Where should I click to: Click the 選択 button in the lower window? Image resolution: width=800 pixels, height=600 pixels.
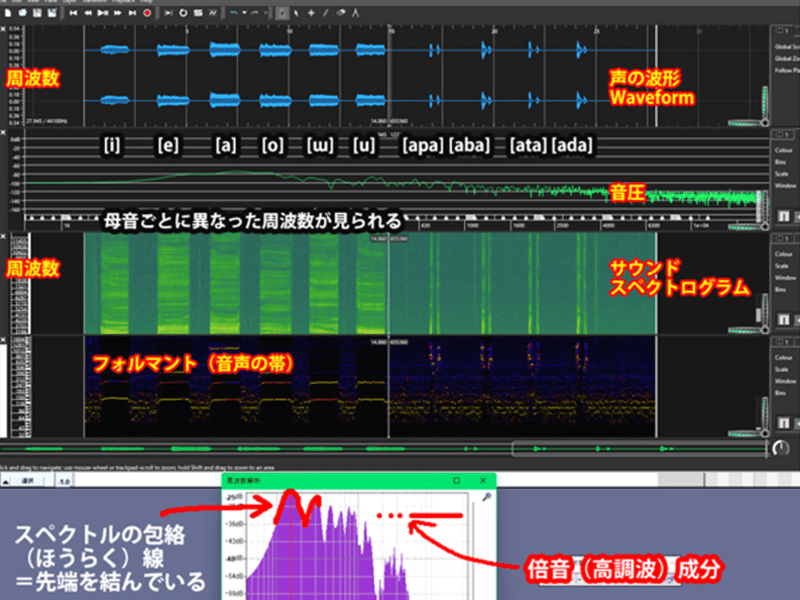28,482
